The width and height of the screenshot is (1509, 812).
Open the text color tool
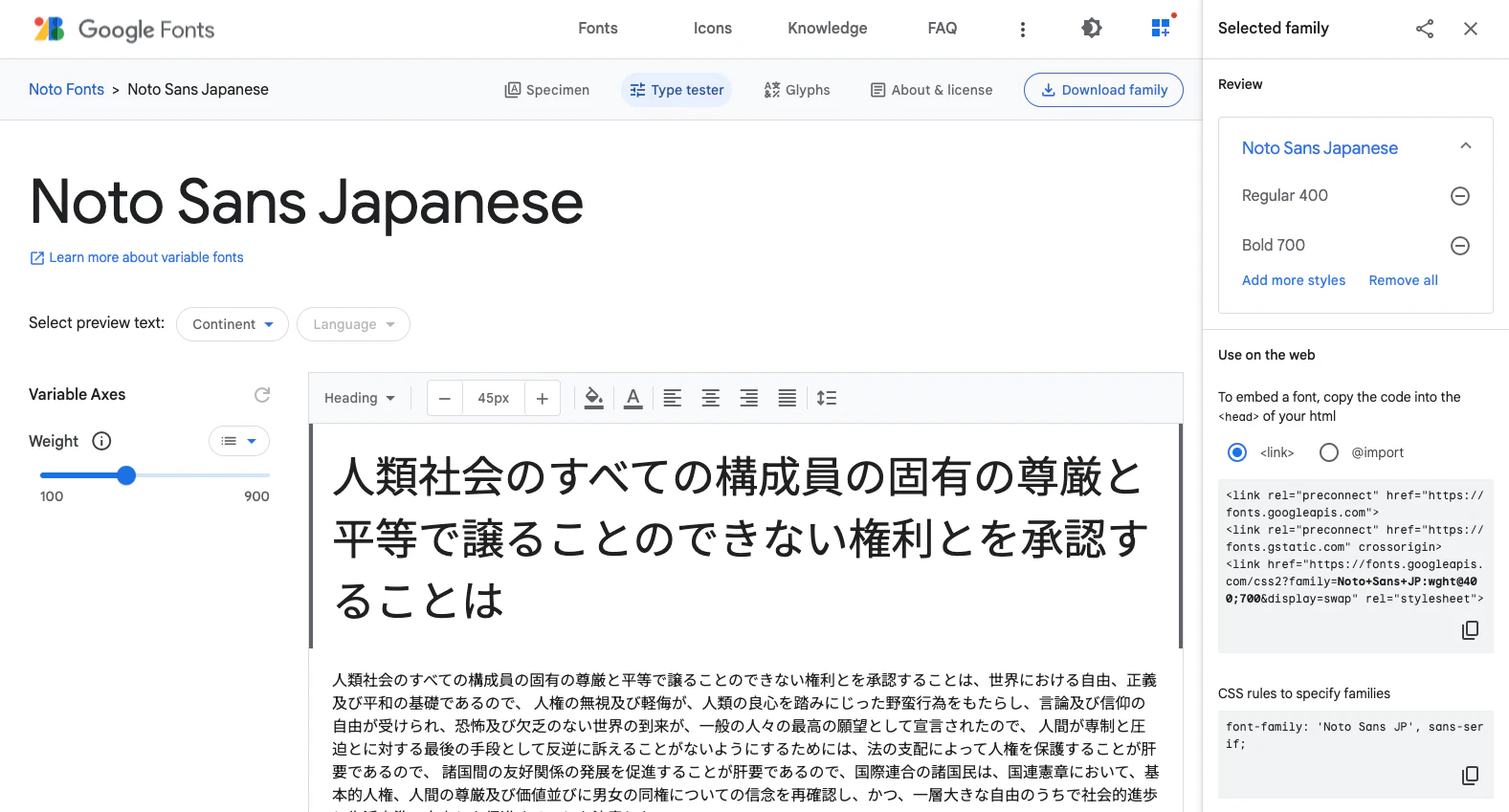pyautogui.click(x=632, y=398)
